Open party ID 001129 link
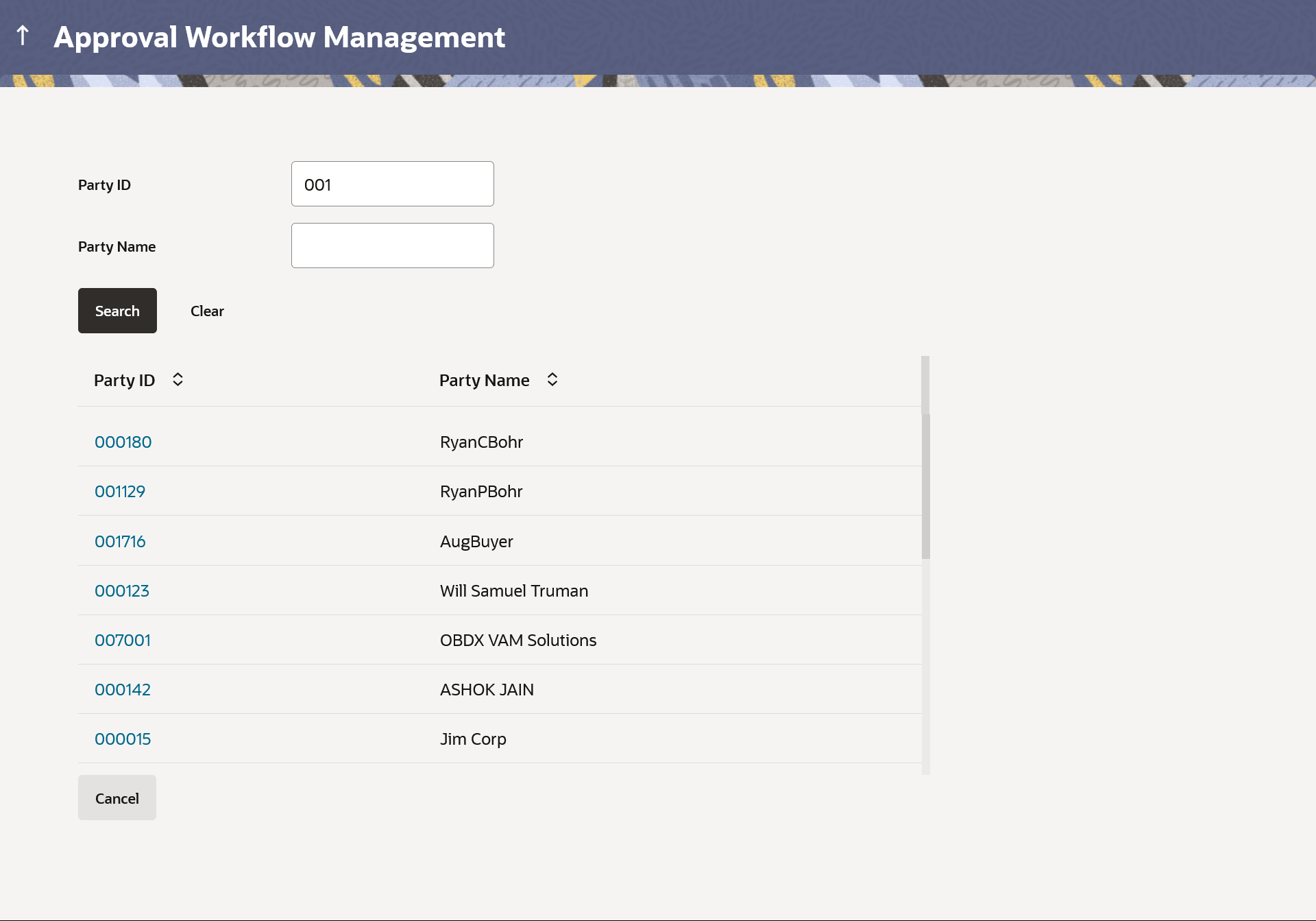This screenshot has width=1316, height=921. 120,492
